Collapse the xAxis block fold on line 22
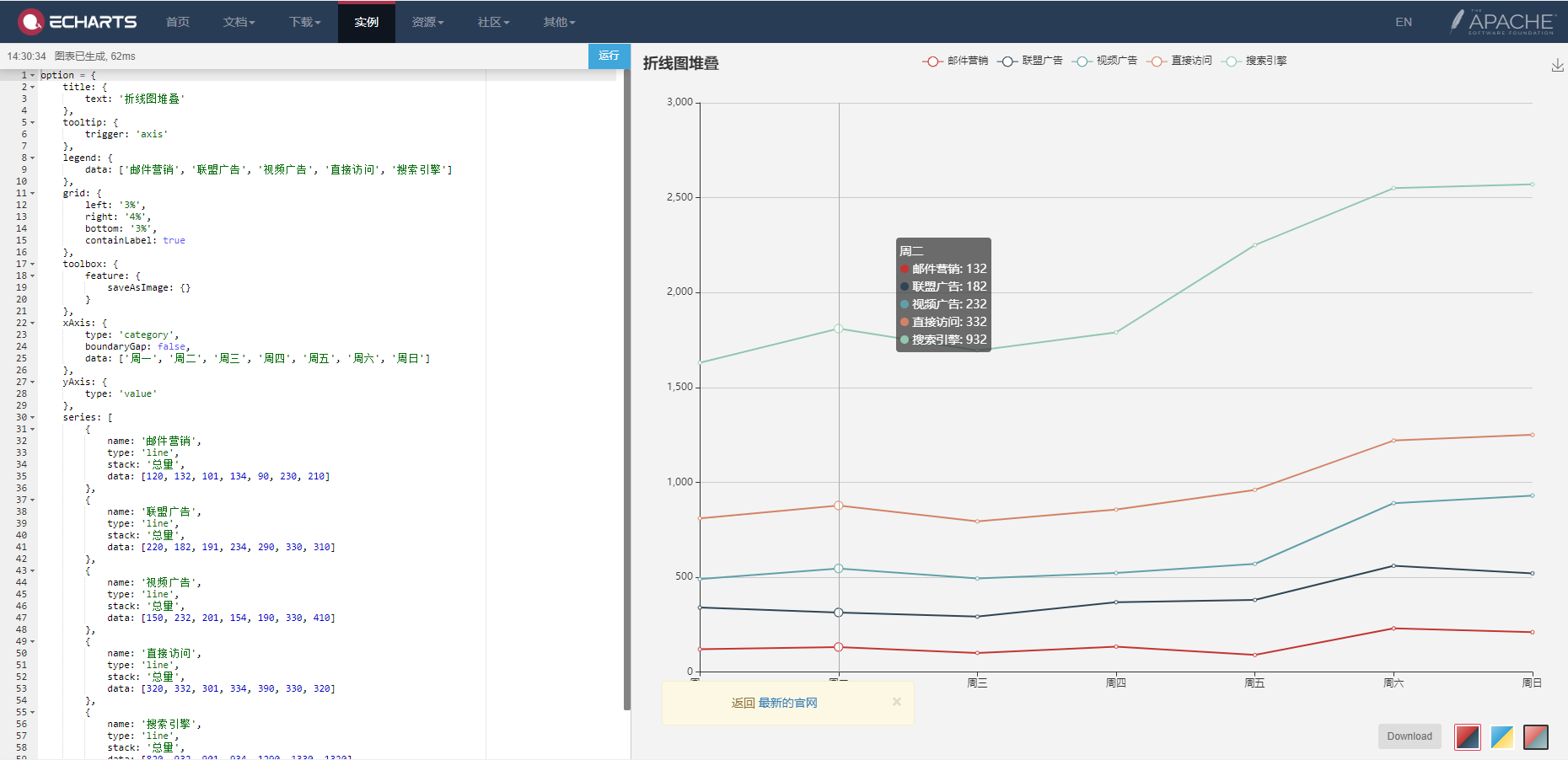Image resolution: width=1568 pixels, height=760 pixels. coord(33,323)
